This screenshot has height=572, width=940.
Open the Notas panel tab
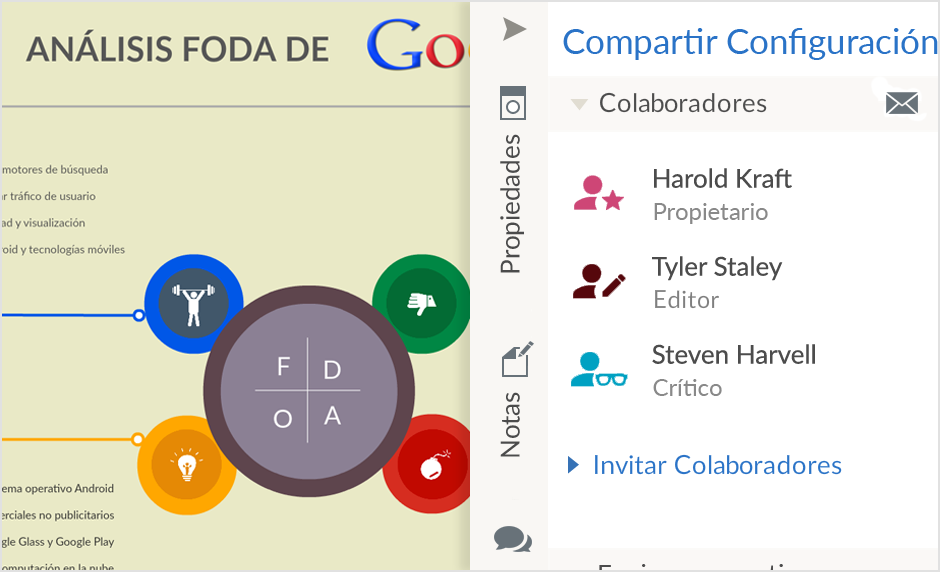pyautogui.click(x=511, y=425)
